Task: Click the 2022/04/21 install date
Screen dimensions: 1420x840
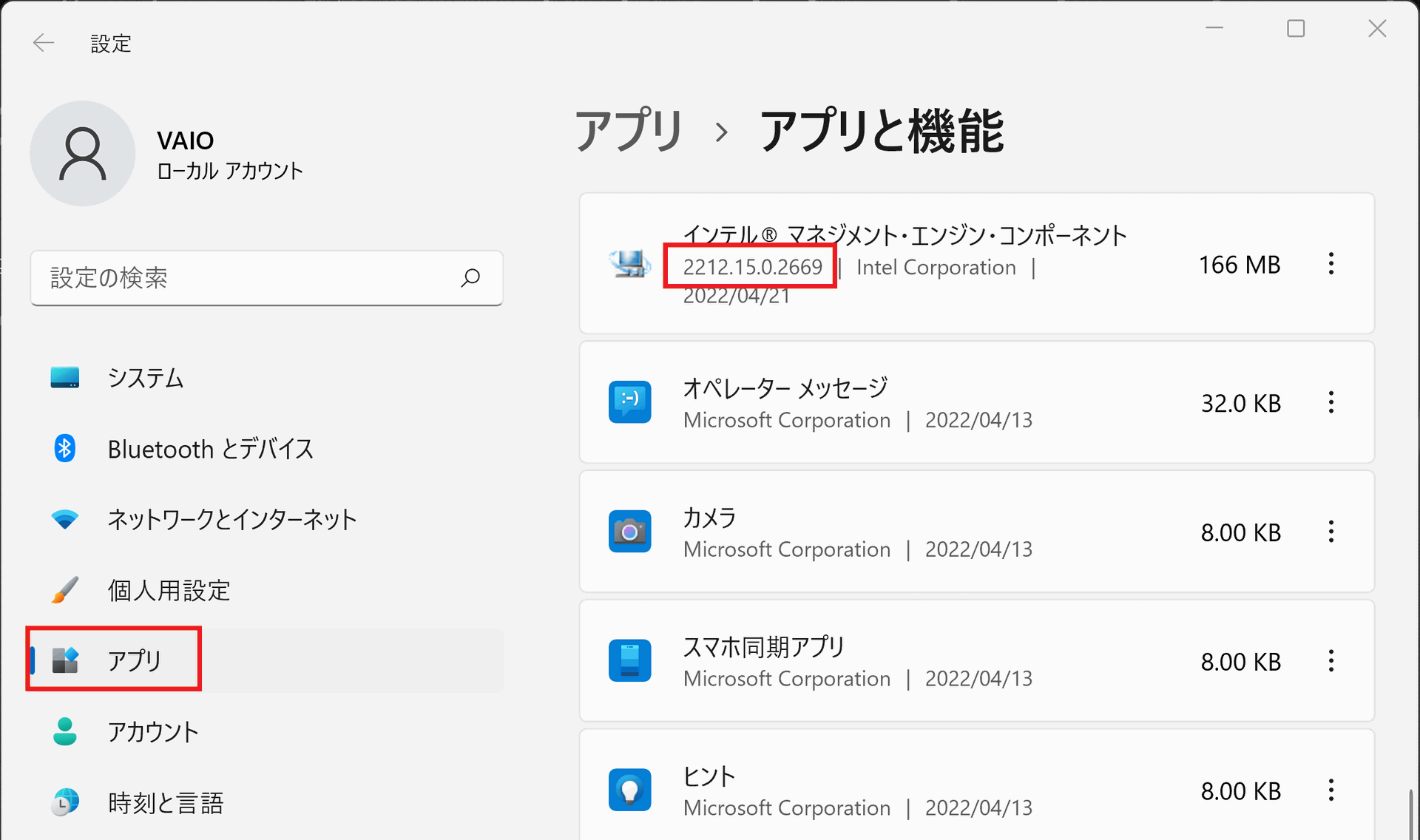Action: [x=737, y=296]
